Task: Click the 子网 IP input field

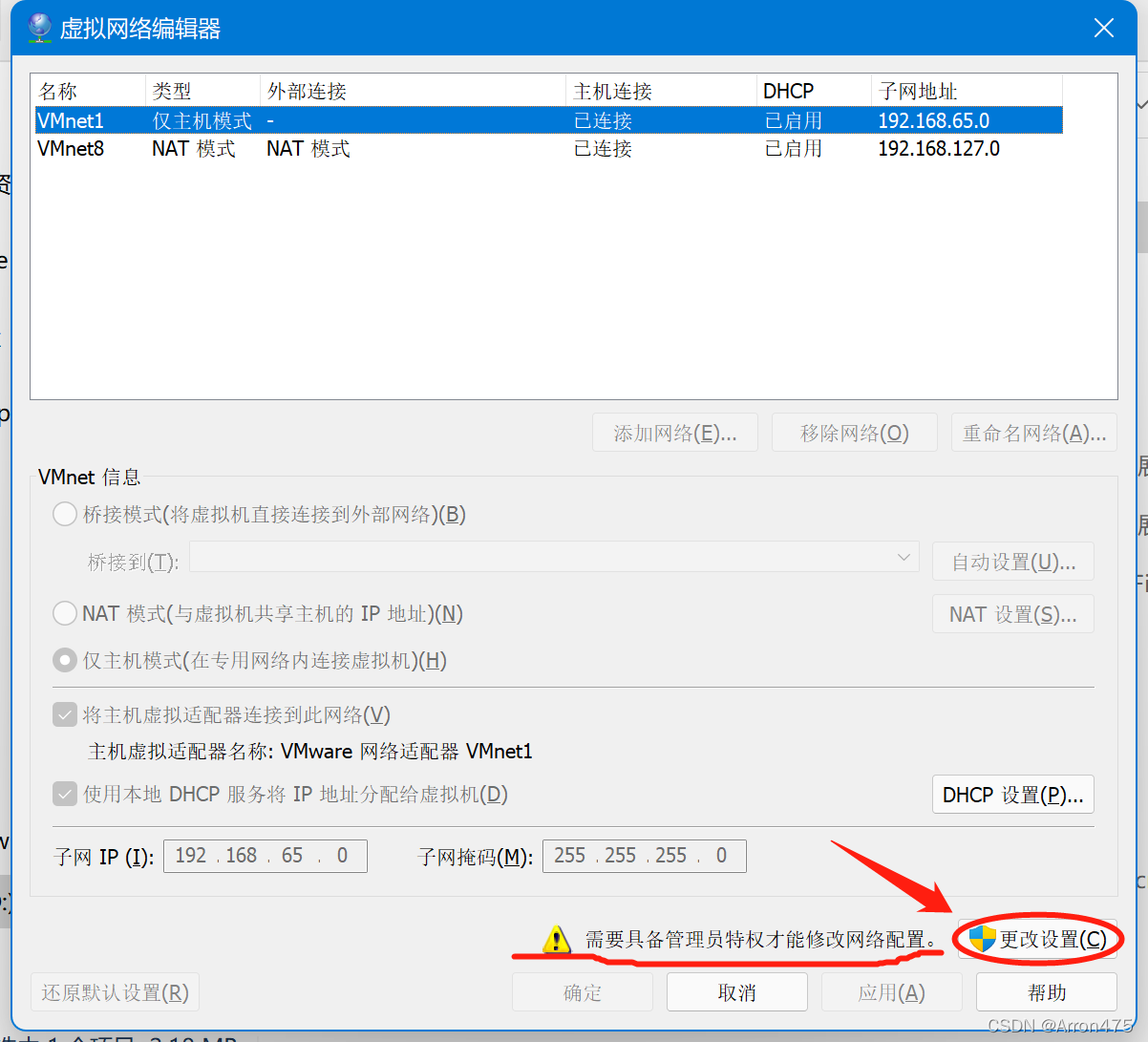Action: [x=266, y=856]
